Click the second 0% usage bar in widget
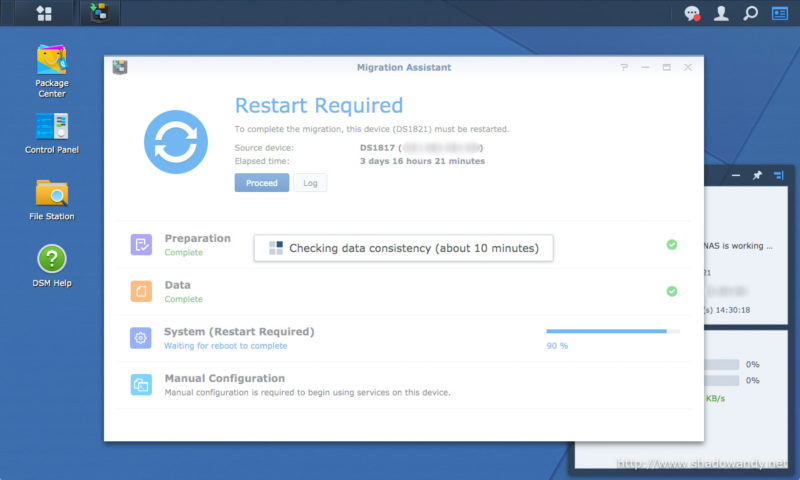The image size is (800, 480). (x=721, y=381)
